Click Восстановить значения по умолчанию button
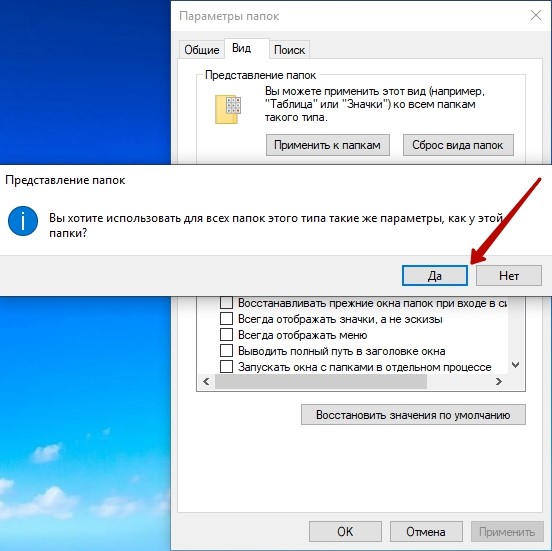The height and width of the screenshot is (551, 552). 413,415
